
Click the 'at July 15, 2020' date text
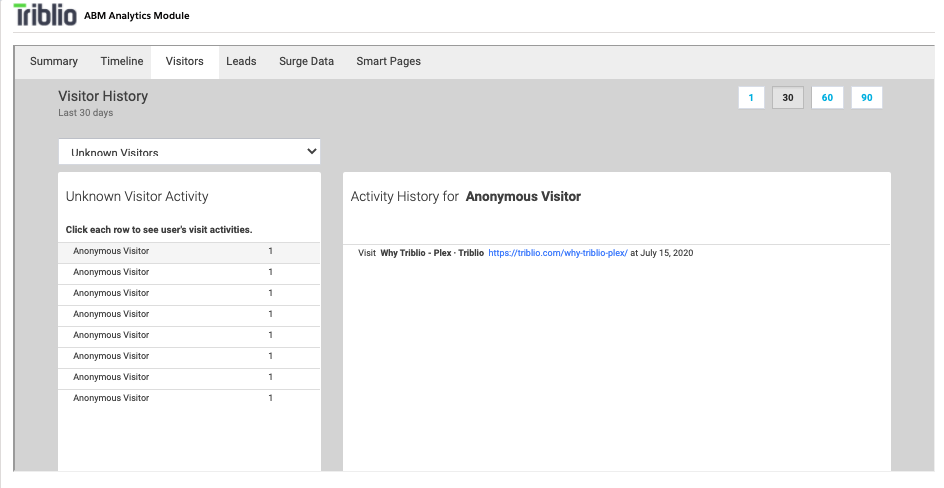pyautogui.click(x=662, y=253)
